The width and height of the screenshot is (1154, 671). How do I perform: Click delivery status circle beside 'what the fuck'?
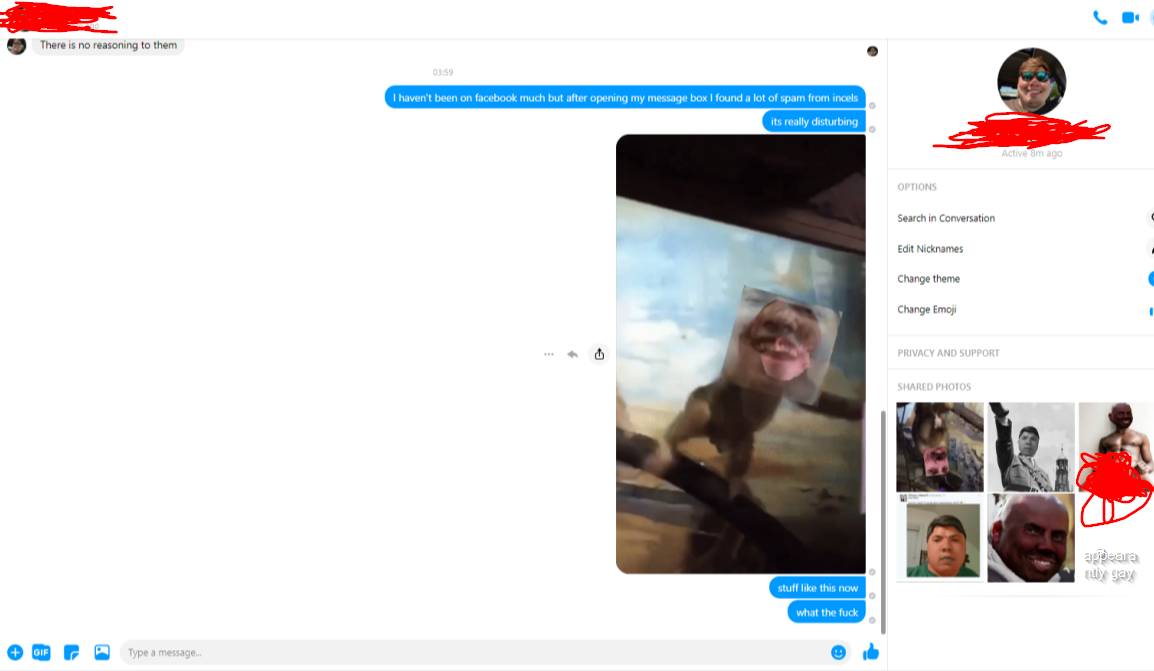(x=872, y=620)
